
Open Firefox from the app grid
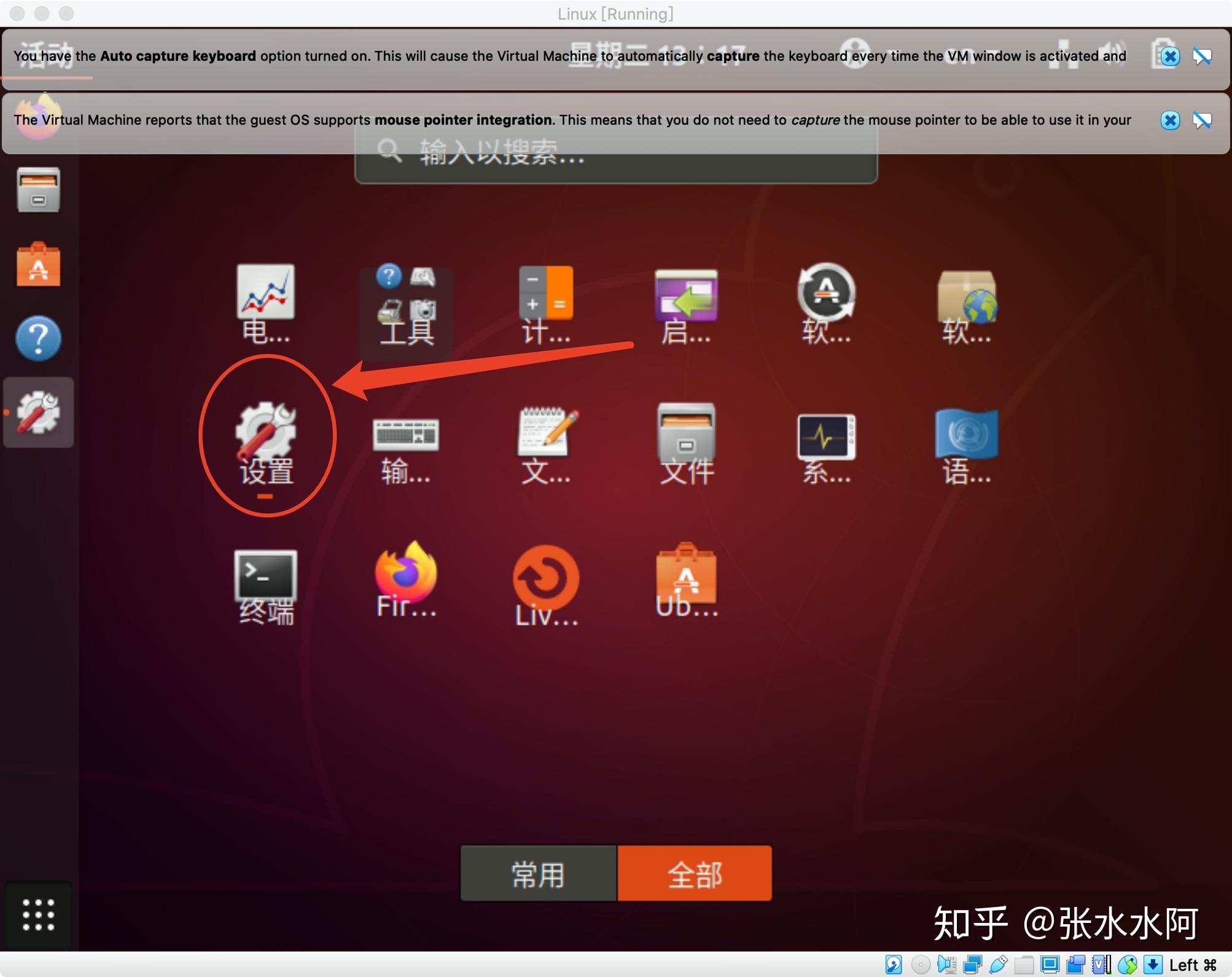(x=405, y=576)
